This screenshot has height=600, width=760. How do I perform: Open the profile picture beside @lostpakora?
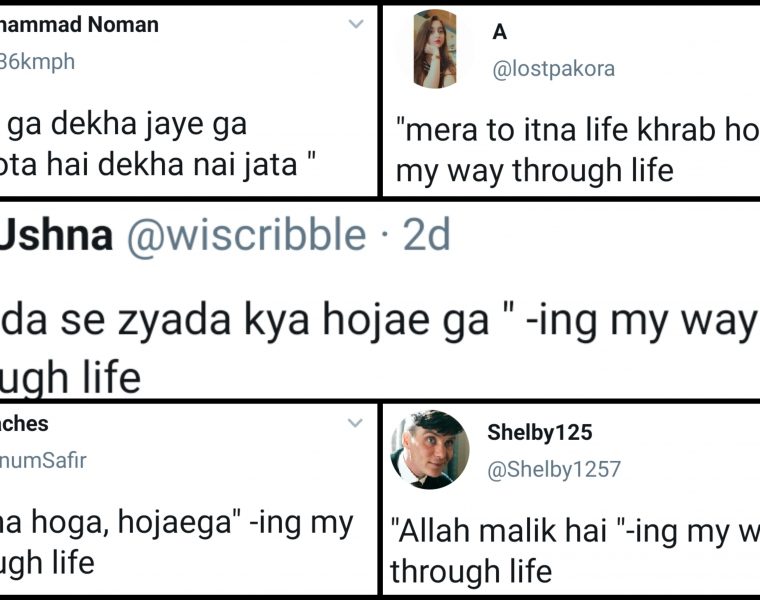(x=435, y=49)
